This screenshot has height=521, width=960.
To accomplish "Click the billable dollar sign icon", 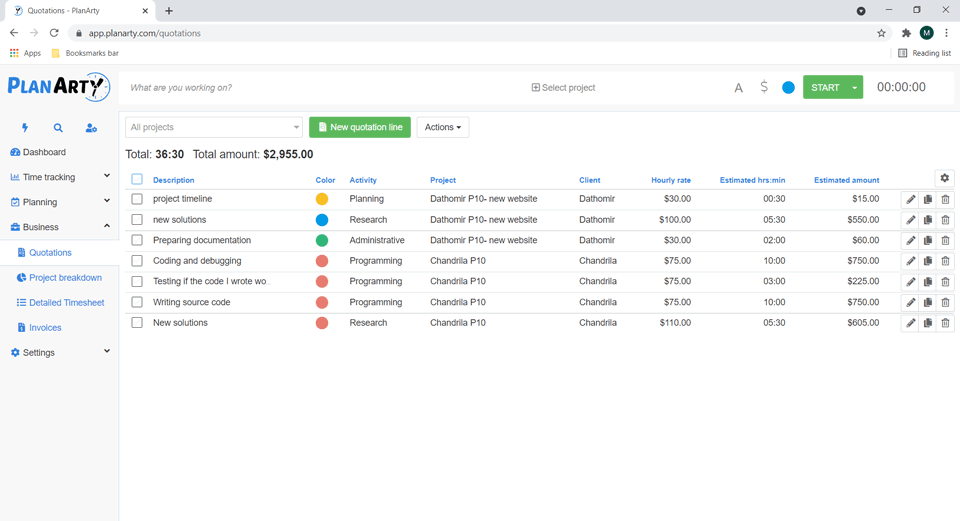I will [x=763, y=87].
